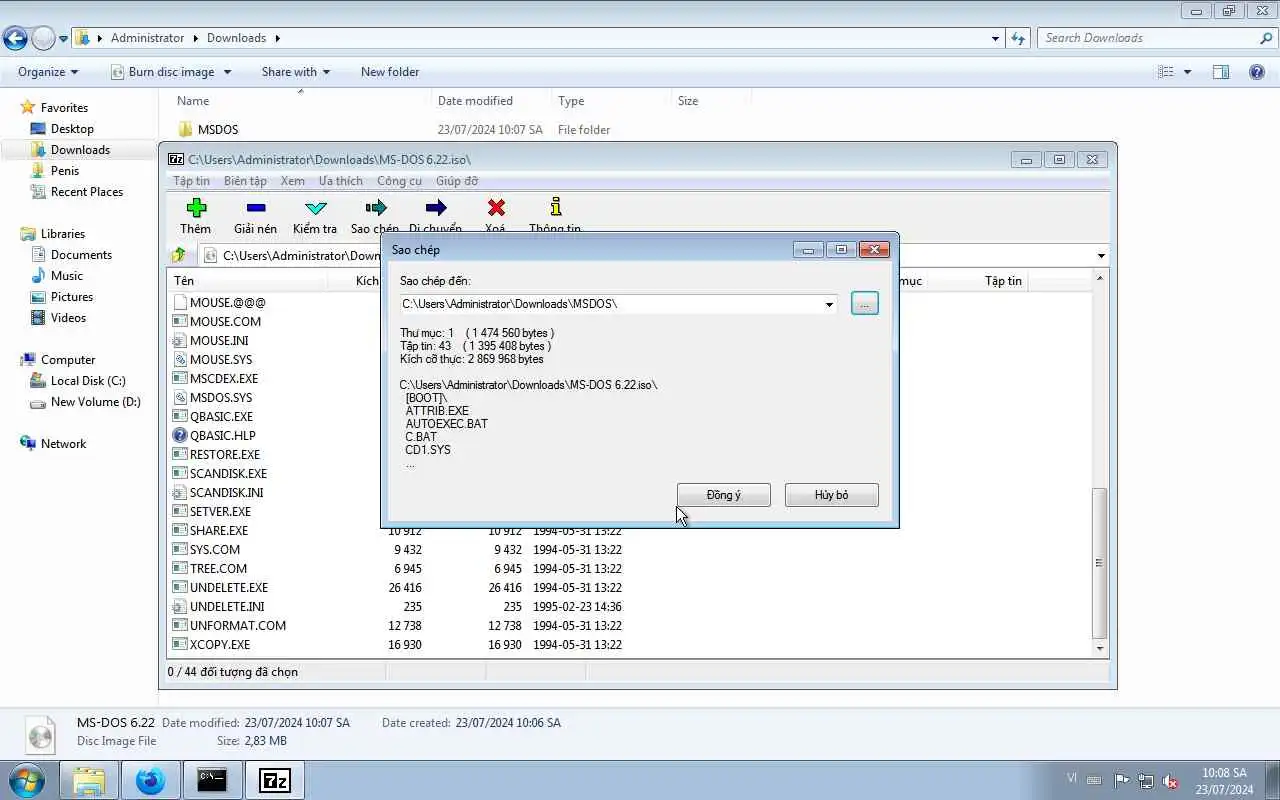Image resolution: width=1280 pixels, height=800 pixels.
Task: Select UNDELETE.INI file in 7-Zip list
Action: [227, 606]
